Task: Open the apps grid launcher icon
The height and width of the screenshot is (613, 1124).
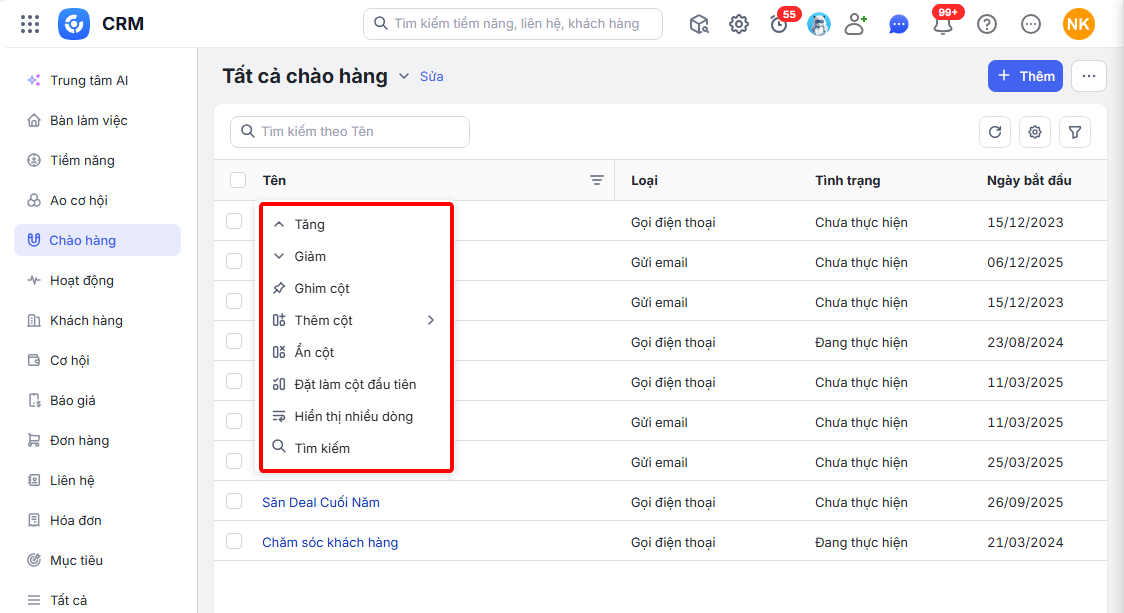Action: coord(30,24)
